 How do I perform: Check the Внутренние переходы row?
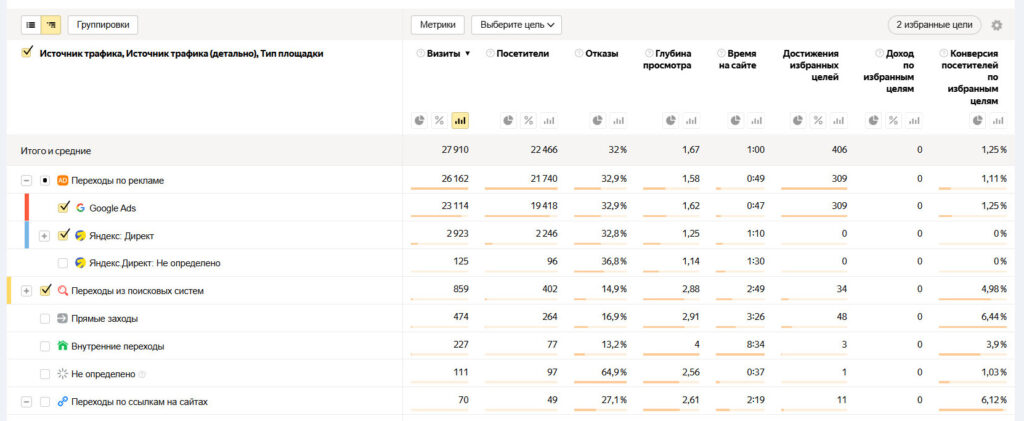point(44,347)
